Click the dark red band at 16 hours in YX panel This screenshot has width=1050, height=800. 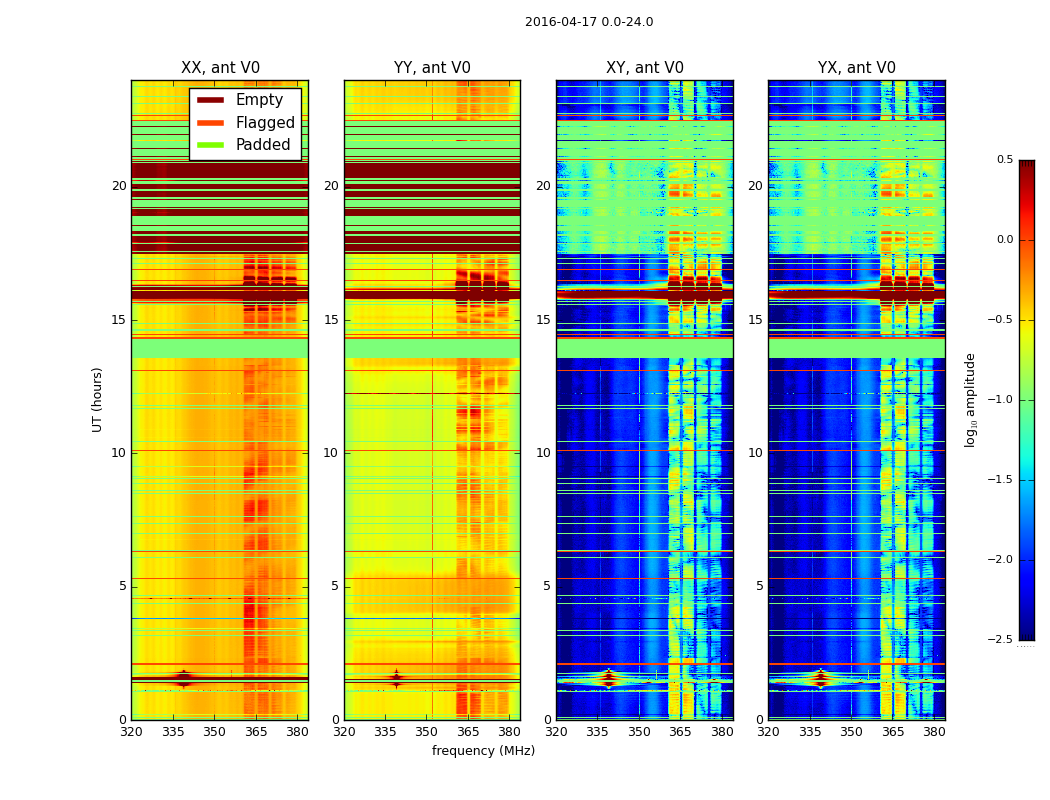click(x=856, y=295)
